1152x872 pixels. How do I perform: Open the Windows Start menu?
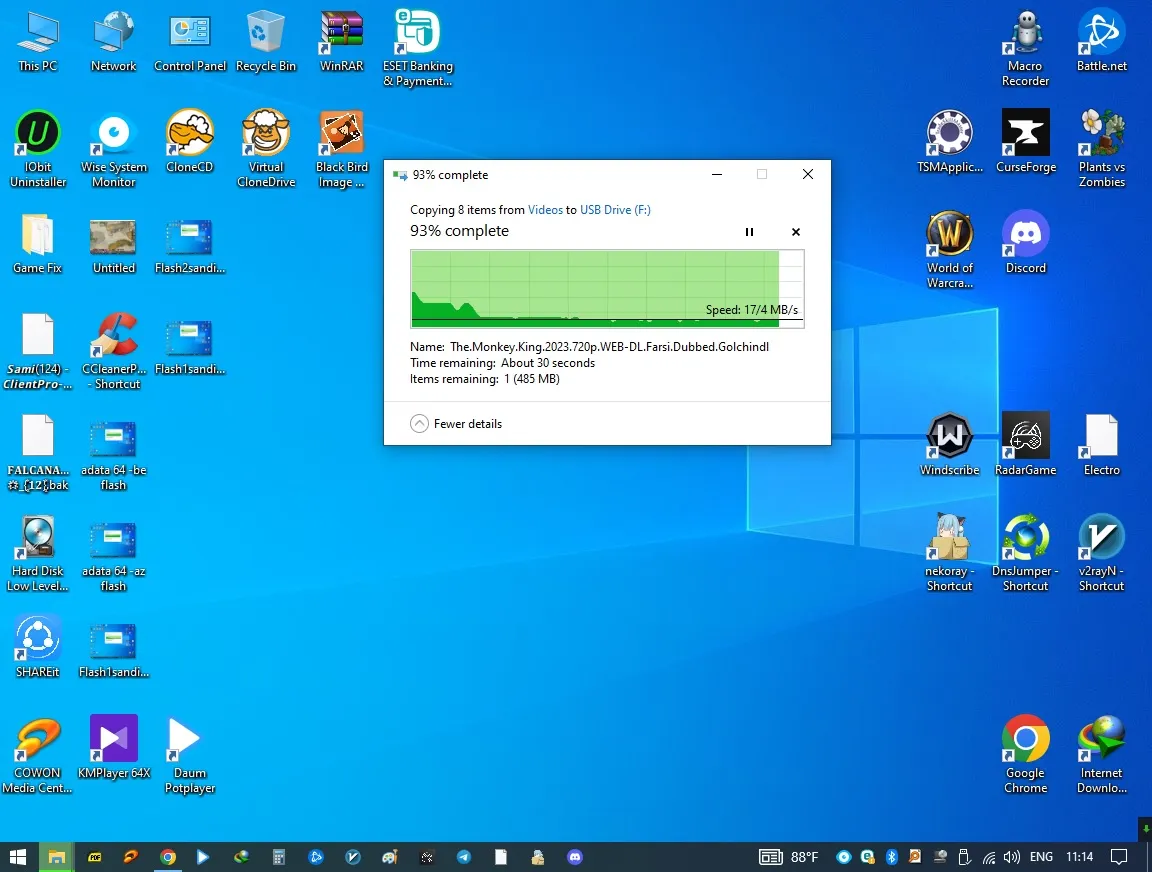tap(18, 857)
